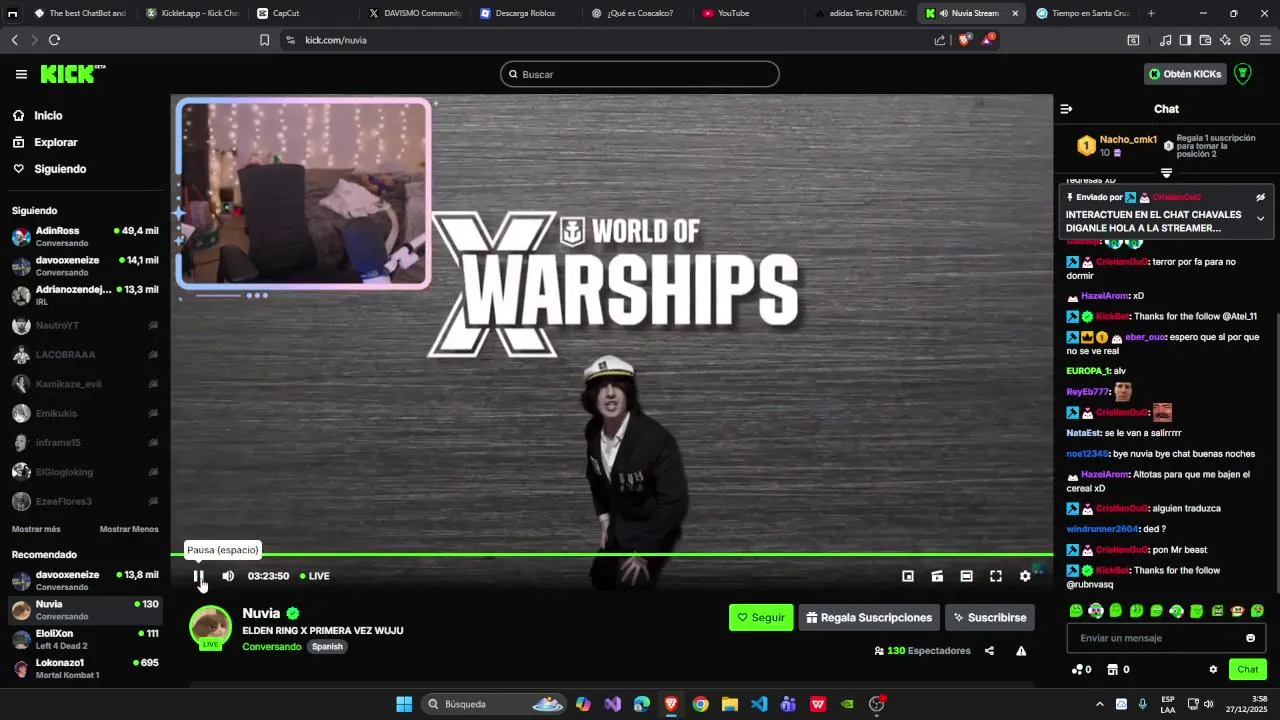This screenshot has height=720, width=1280.
Task: Go to the KICK home logo
Action: pos(72,74)
